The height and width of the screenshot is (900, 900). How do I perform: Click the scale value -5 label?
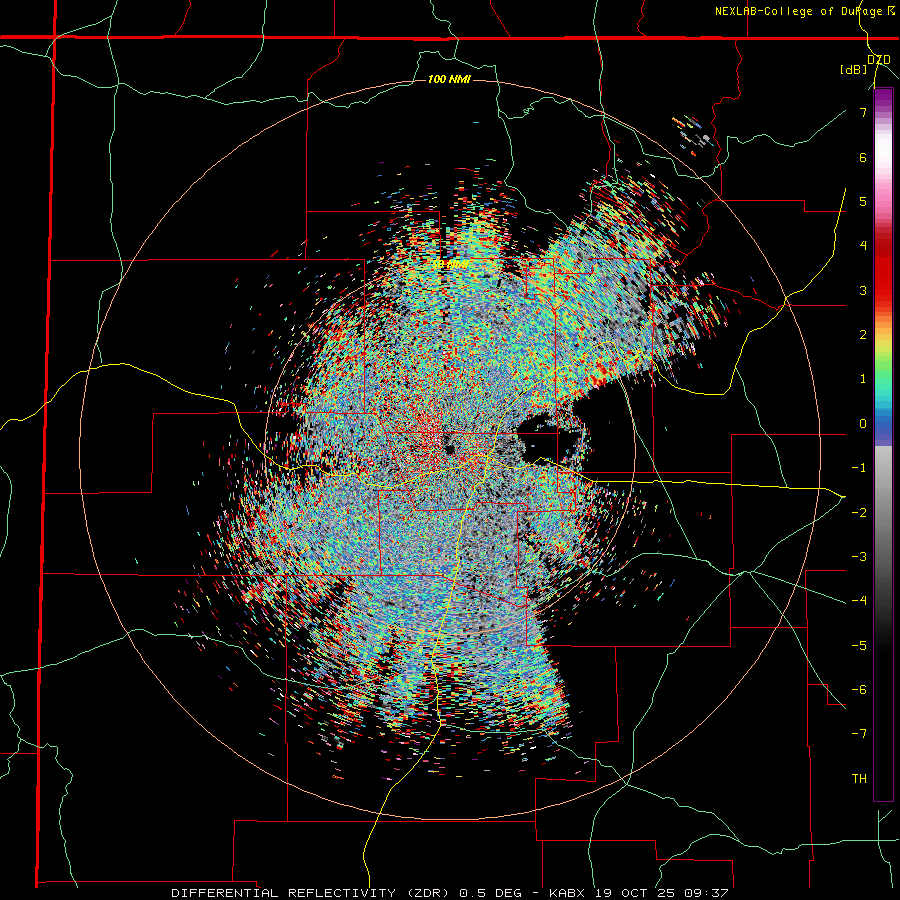(859, 645)
